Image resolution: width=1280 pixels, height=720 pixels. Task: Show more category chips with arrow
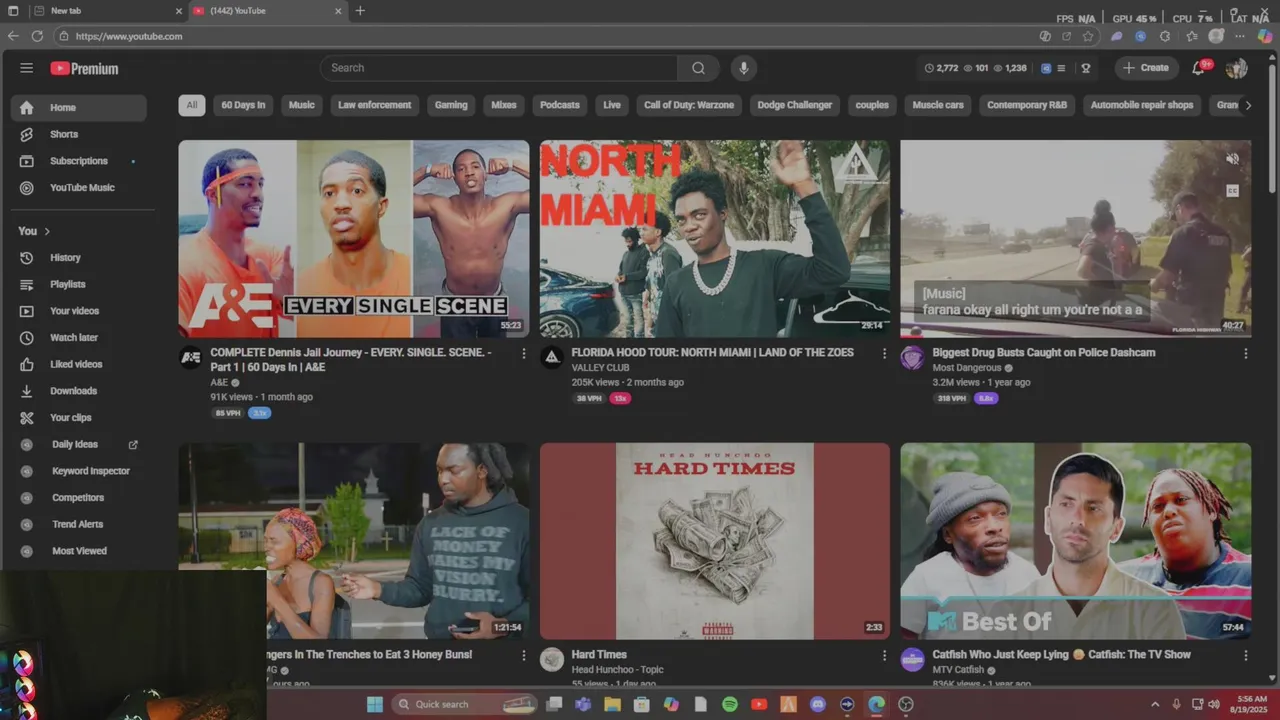pos(1247,105)
